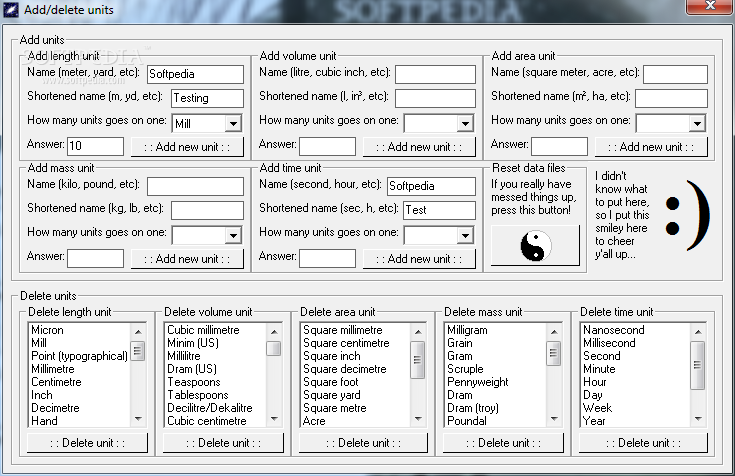The width and height of the screenshot is (735, 476).
Task: Open the area unit base dropdown
Action: tap(697, 123)
